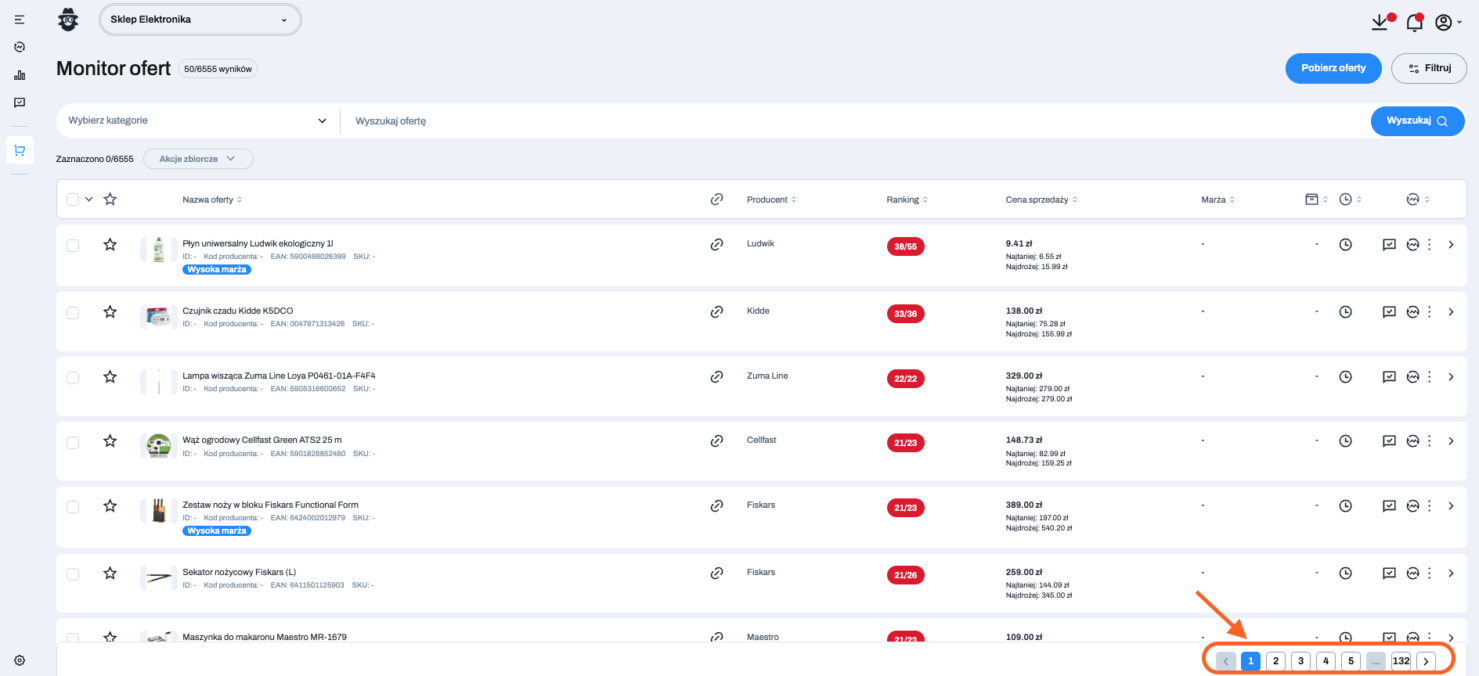Toggle the select-all checkbox in table header

click(x=73, y=199)
